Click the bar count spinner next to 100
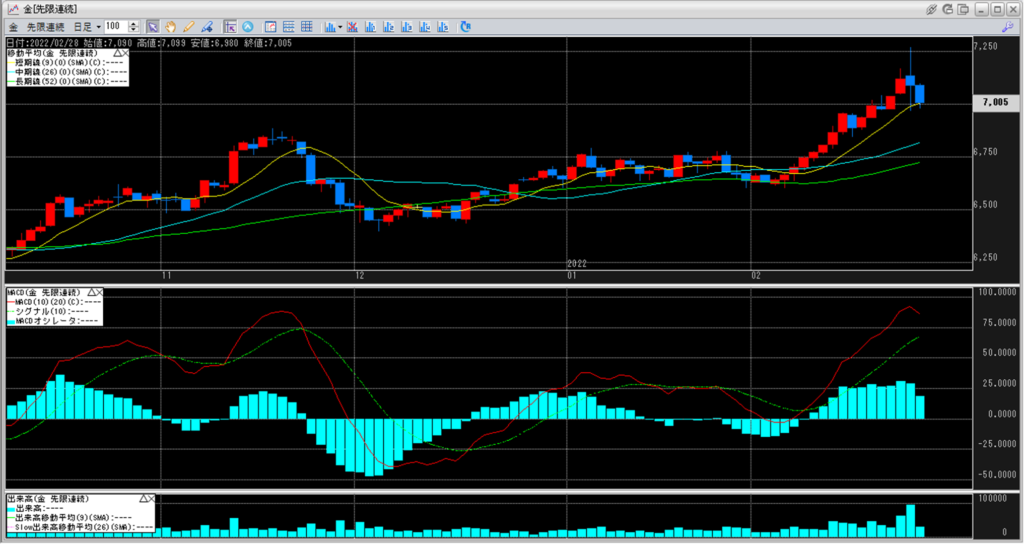The height and width of the screenshot is (544, 1024). tap(133, 25)
